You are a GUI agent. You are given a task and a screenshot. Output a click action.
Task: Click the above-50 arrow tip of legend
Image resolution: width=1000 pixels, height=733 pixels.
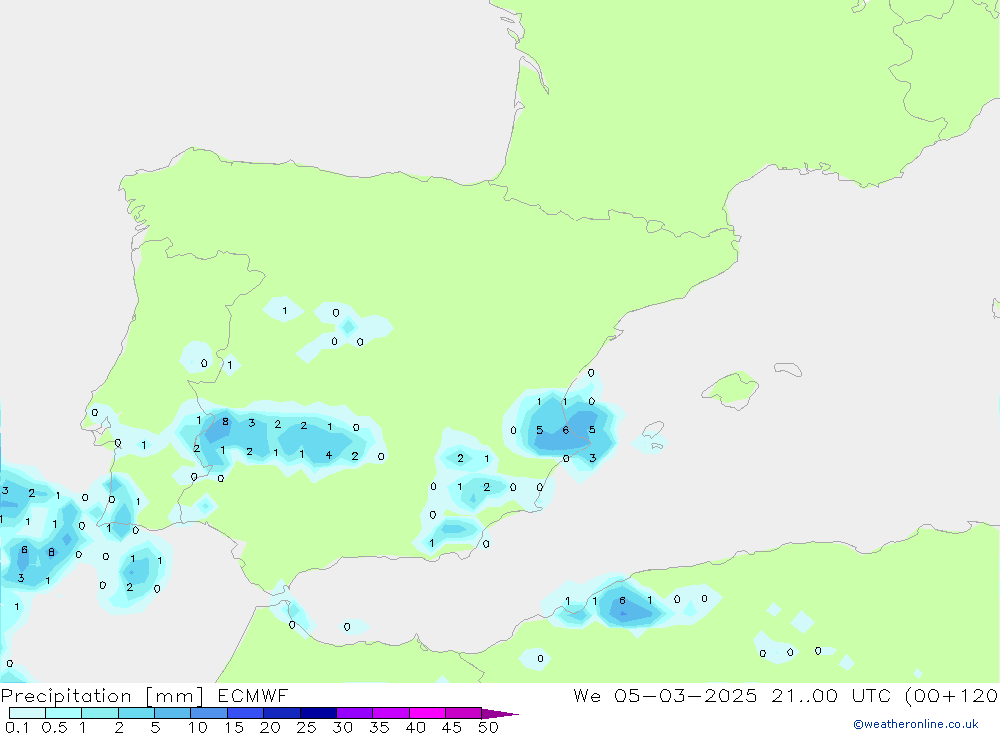point(499,714)
